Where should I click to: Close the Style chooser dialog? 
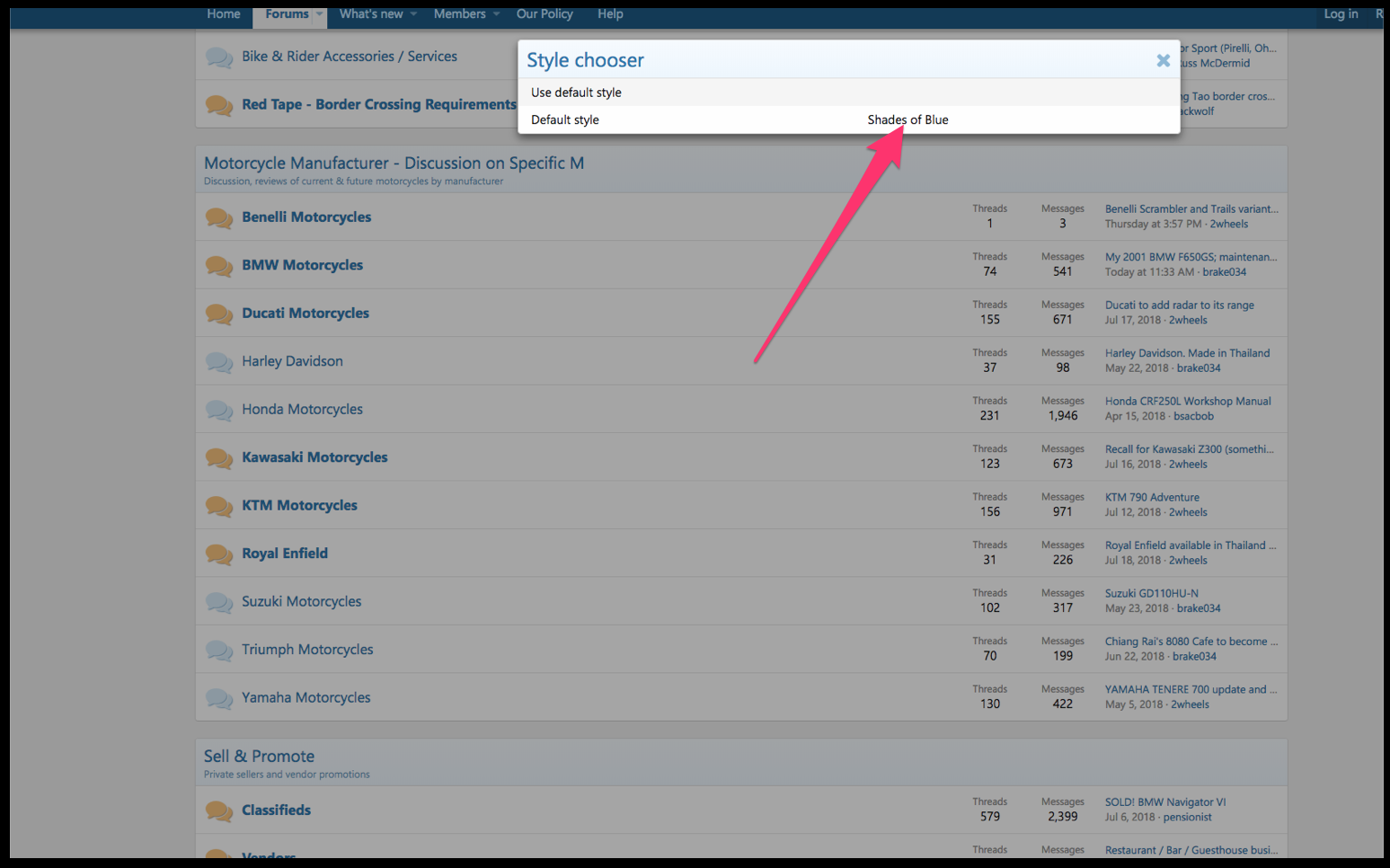click(x=1163, y=60)
